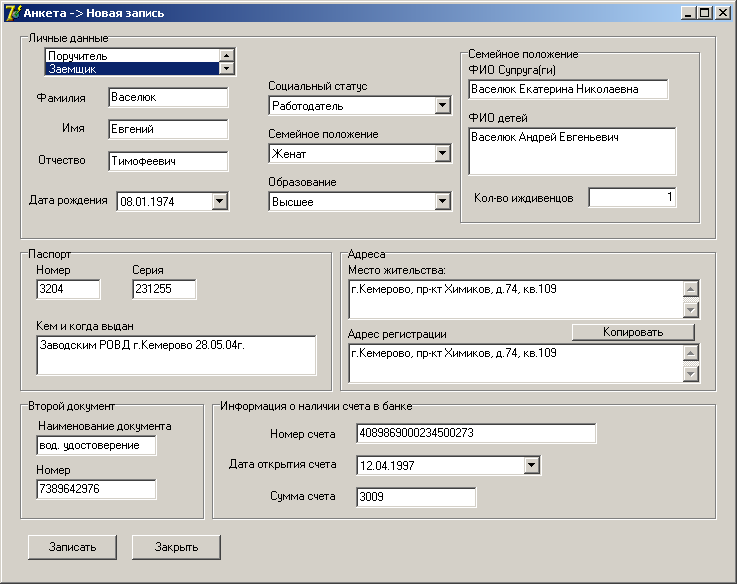
Task: Open the Социальный статус dropdown
Action: pyautogui.click(x=442, y=105)
